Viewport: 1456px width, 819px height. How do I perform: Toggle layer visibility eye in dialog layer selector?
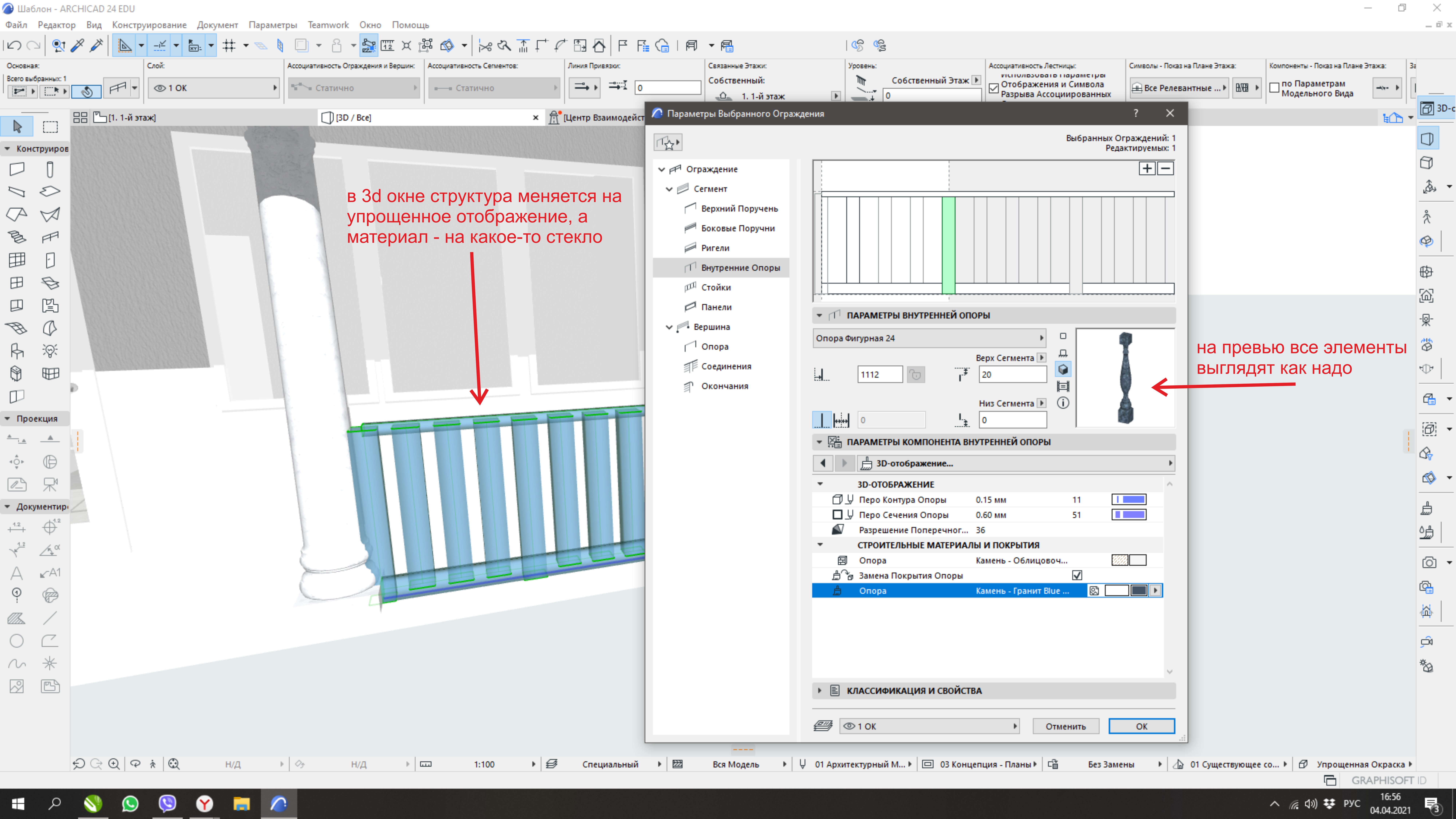tap(849, 726)
